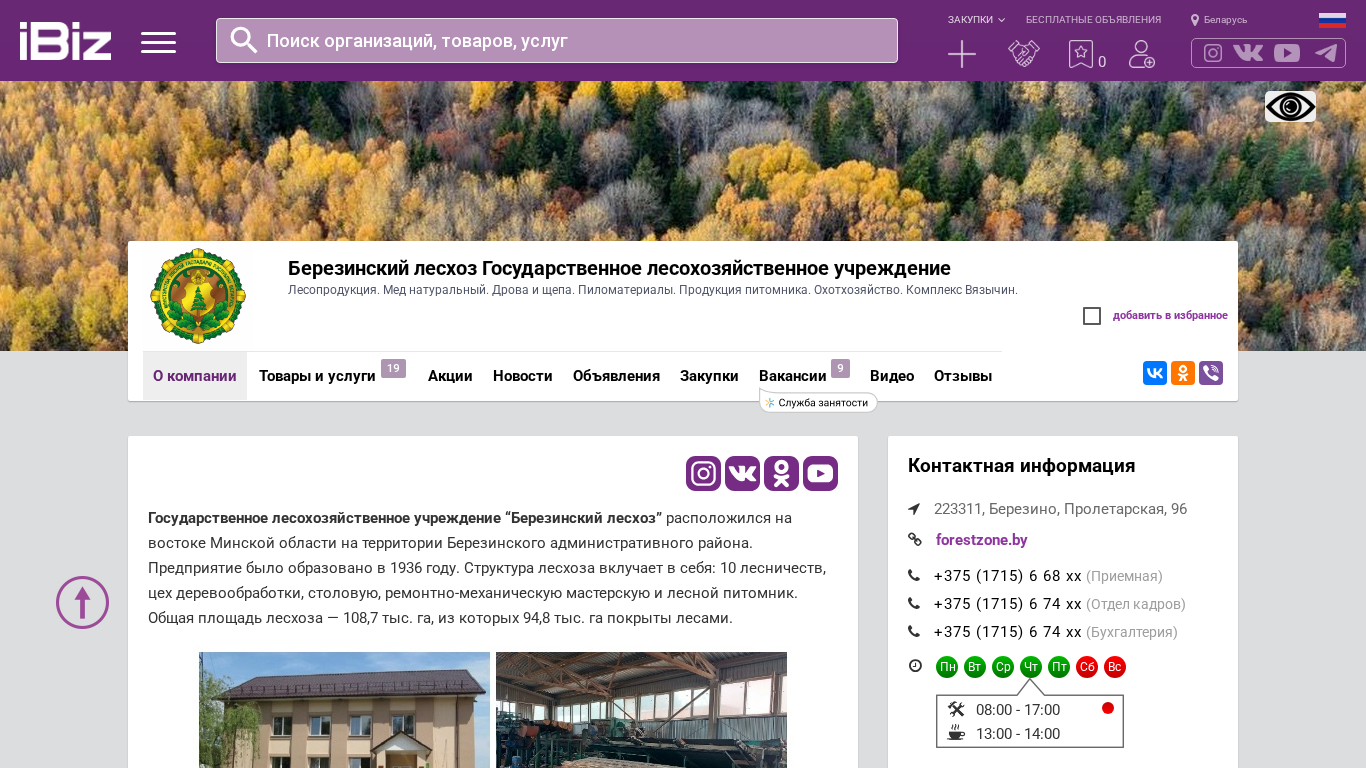The image size is (1366, 768).
Task: Share company page via Viber
Action: pyautogui.click(x=1211, y=373)
